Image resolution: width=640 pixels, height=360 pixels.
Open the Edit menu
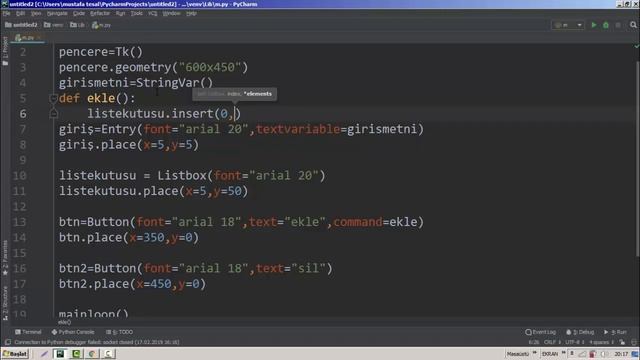(20, 13)
